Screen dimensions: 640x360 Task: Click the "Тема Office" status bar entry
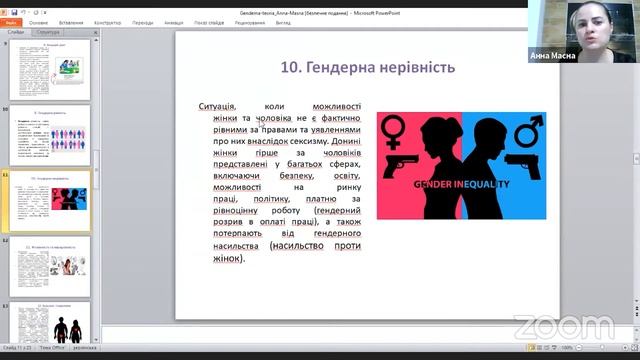pyautogui.click(x=52, y=348)
